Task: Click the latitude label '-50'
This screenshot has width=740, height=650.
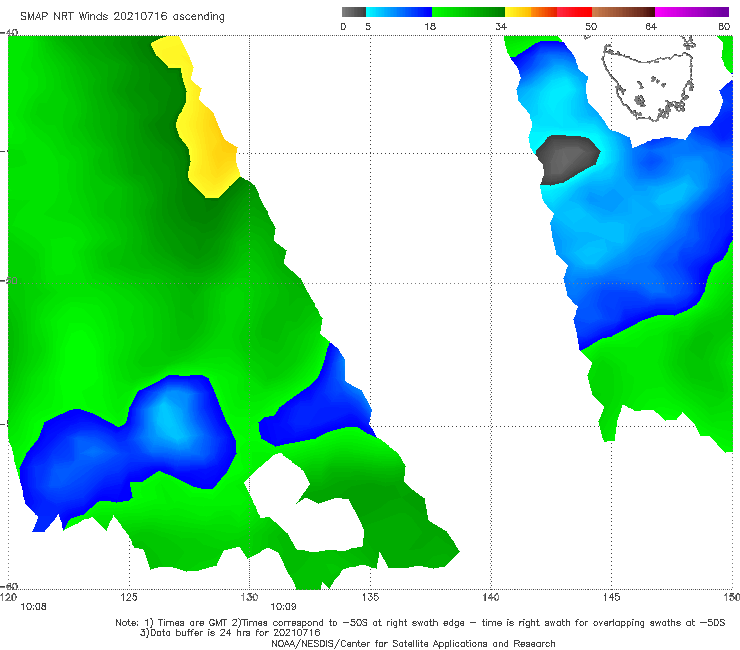Action: click(9, 281)
